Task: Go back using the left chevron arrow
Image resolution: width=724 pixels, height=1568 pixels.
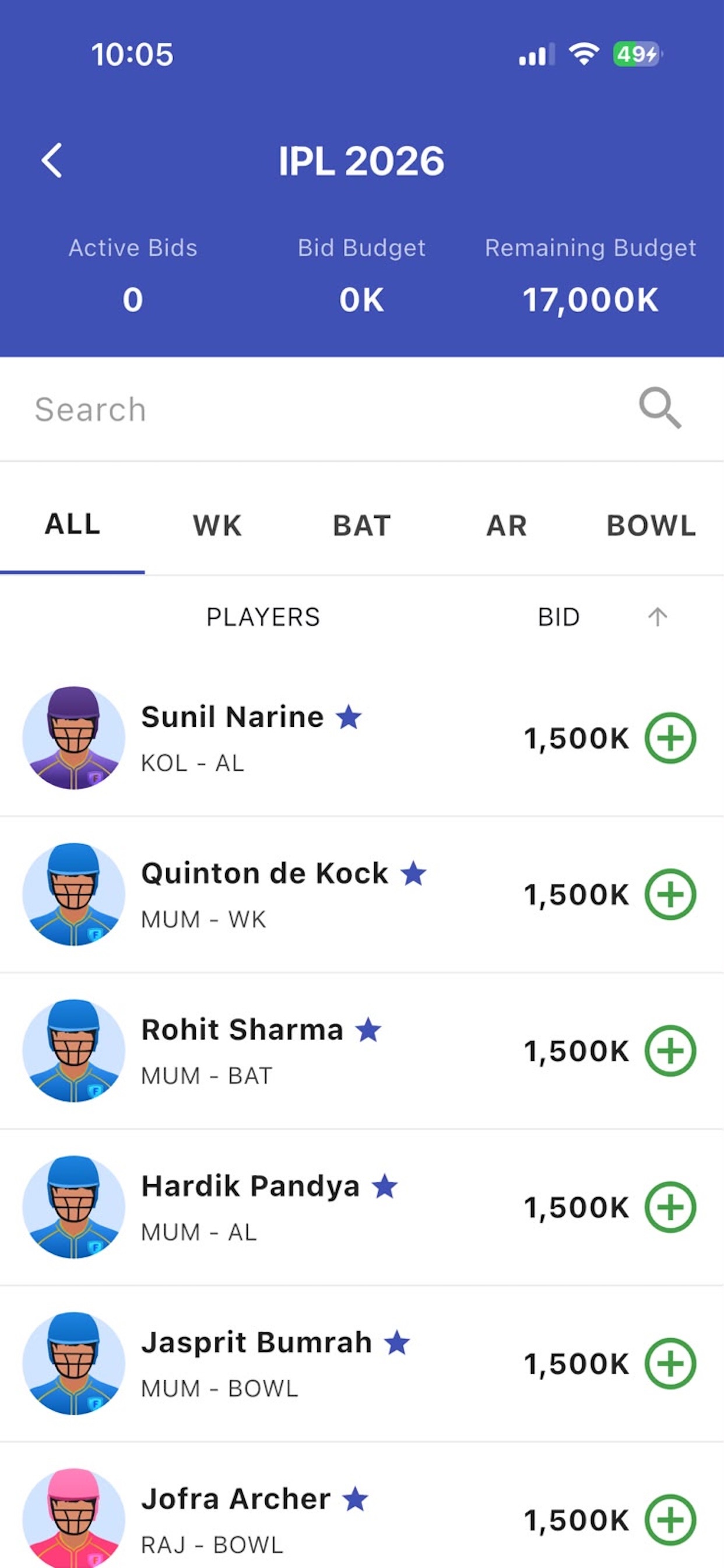Action: point(52,160)
